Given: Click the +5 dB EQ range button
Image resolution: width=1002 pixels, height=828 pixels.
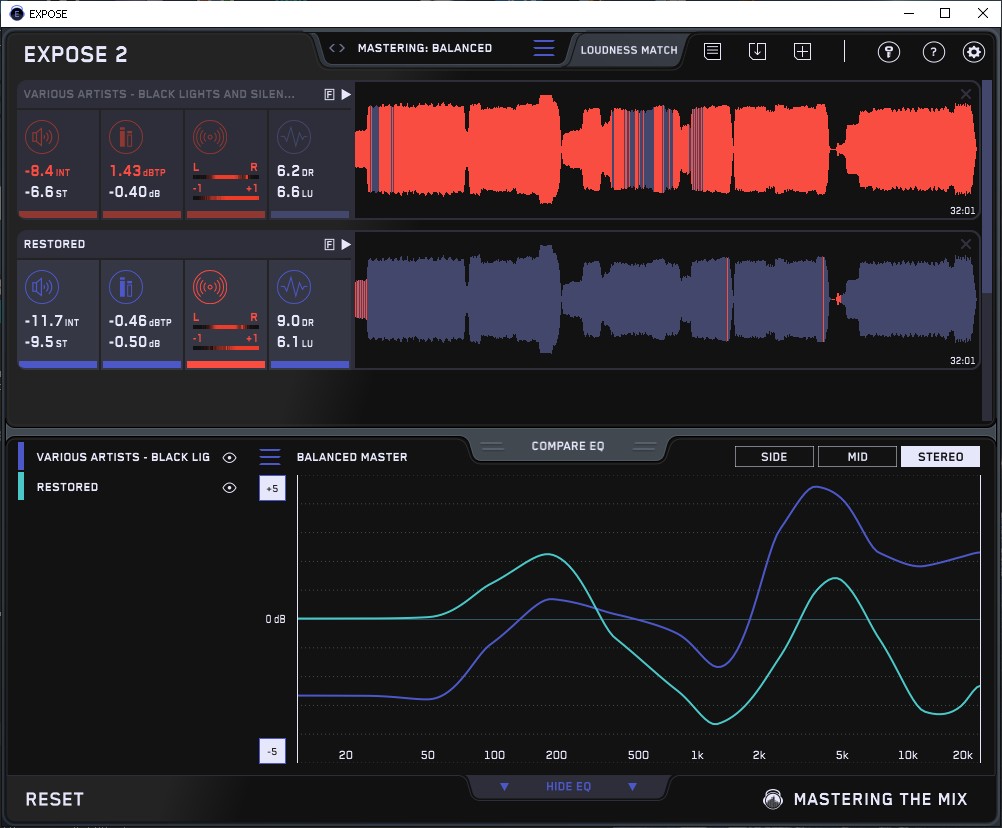Looking at the screenshot, I should [272, 488].
